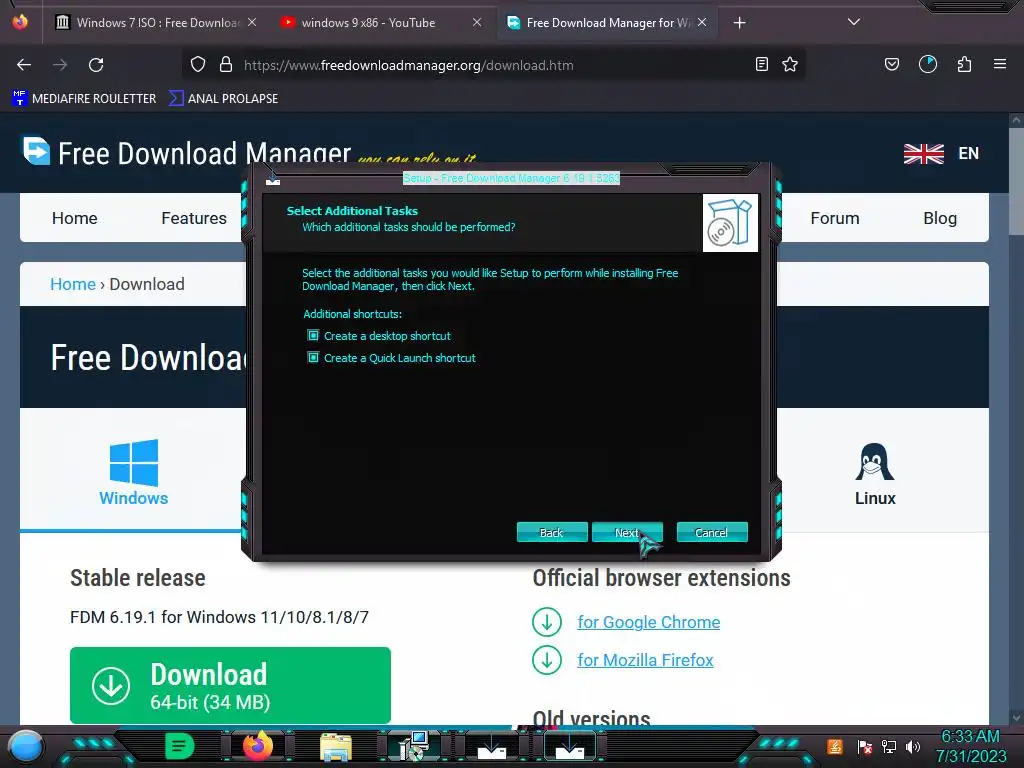Open the for Google Chrome extension link
1024x768 pixels.
click(x=648, y=622)
